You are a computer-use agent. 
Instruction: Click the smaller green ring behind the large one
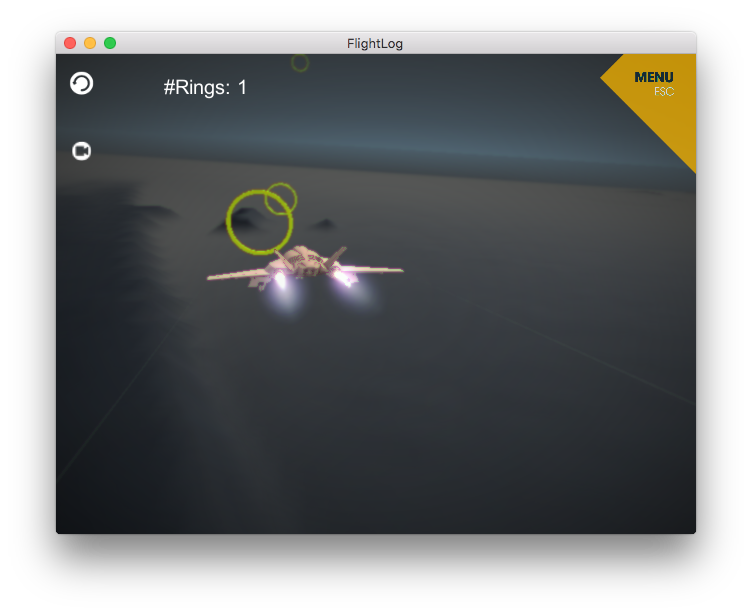coord(281,198)
